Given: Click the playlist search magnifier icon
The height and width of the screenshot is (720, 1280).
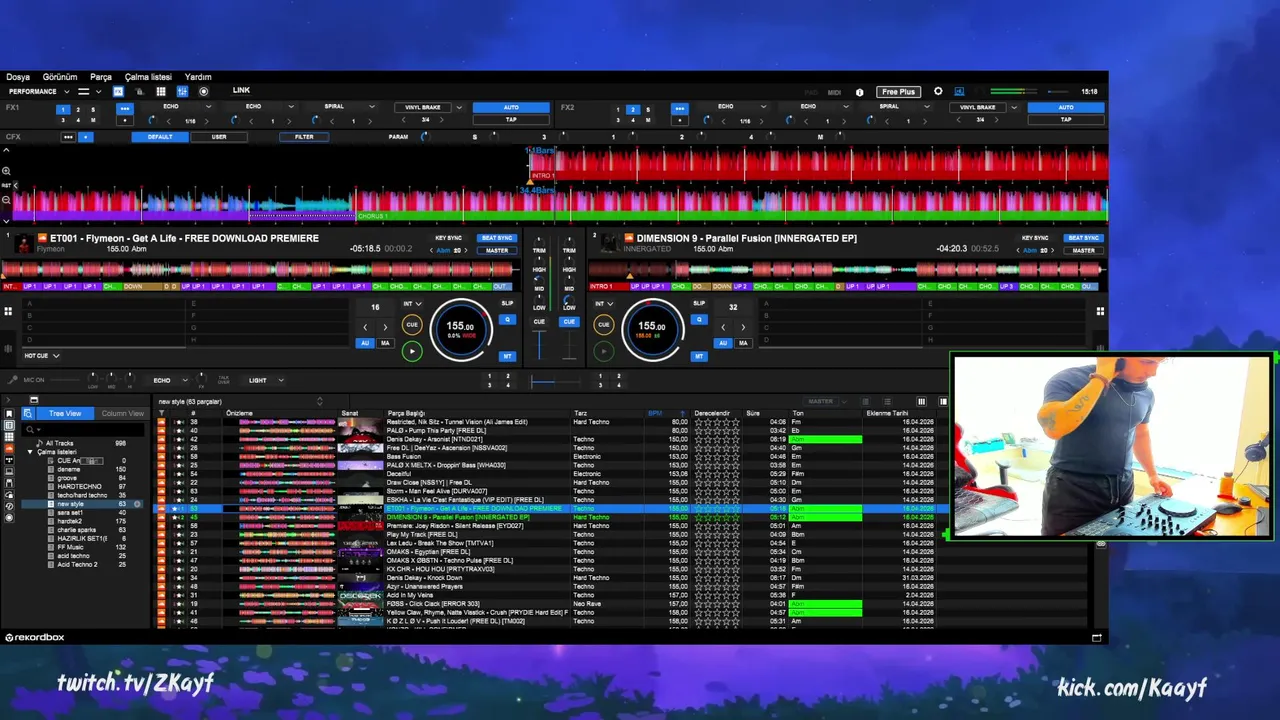Looking at the screenshot, I should point(30,429).
